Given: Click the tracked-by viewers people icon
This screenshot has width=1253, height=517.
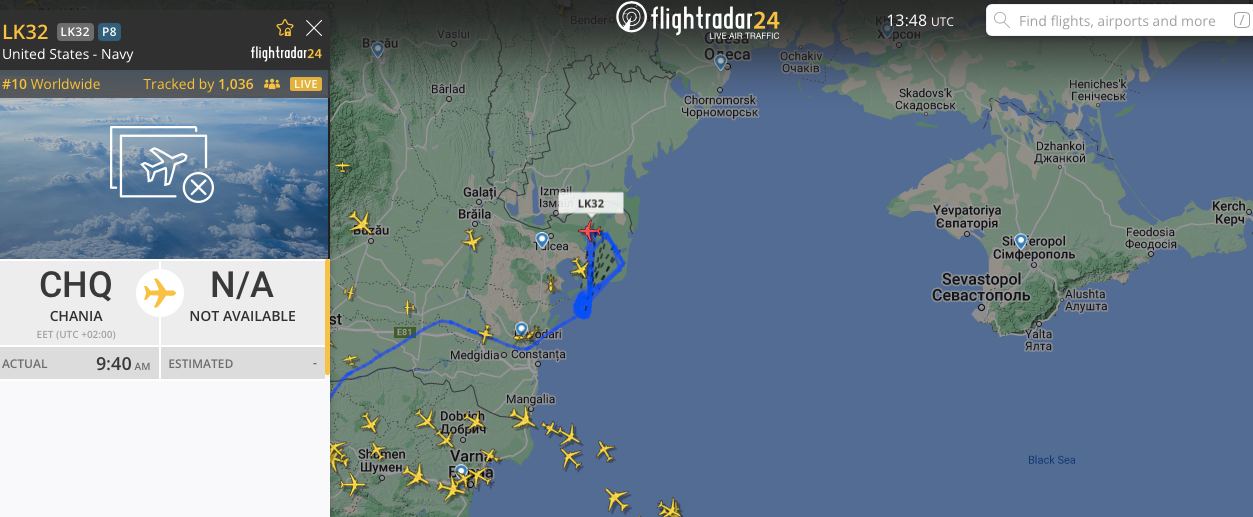Looking at the screenshot, I should 272,84.
